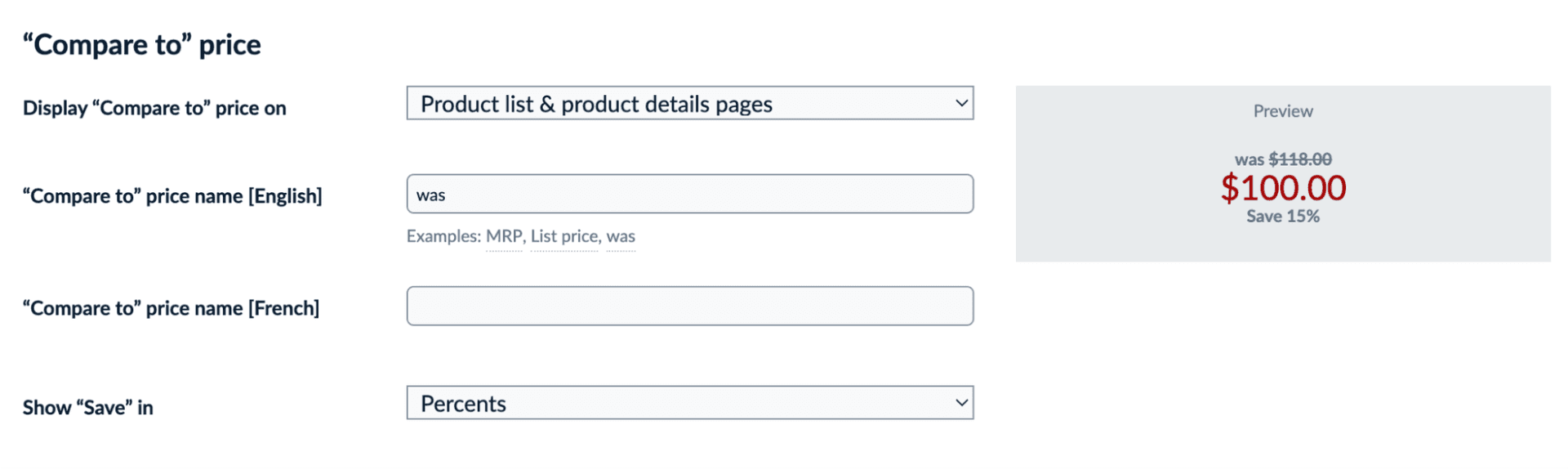Click 'Product list & product details pages' selected text
The height and width of the screenshot is (470, 1568).
click(x=596, y=105)
